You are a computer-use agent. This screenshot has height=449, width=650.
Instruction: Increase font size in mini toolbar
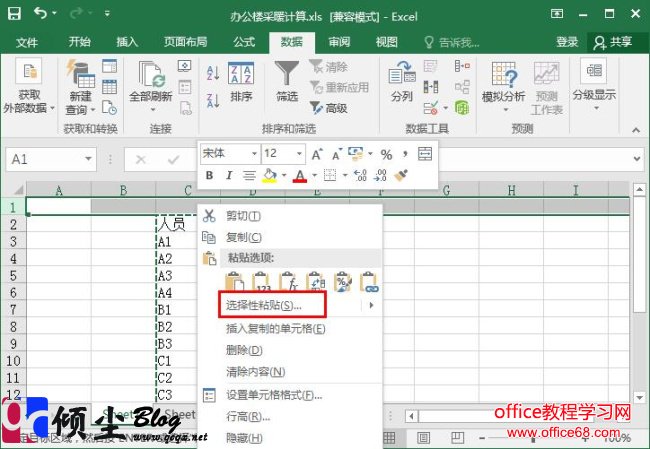[317, 155]
